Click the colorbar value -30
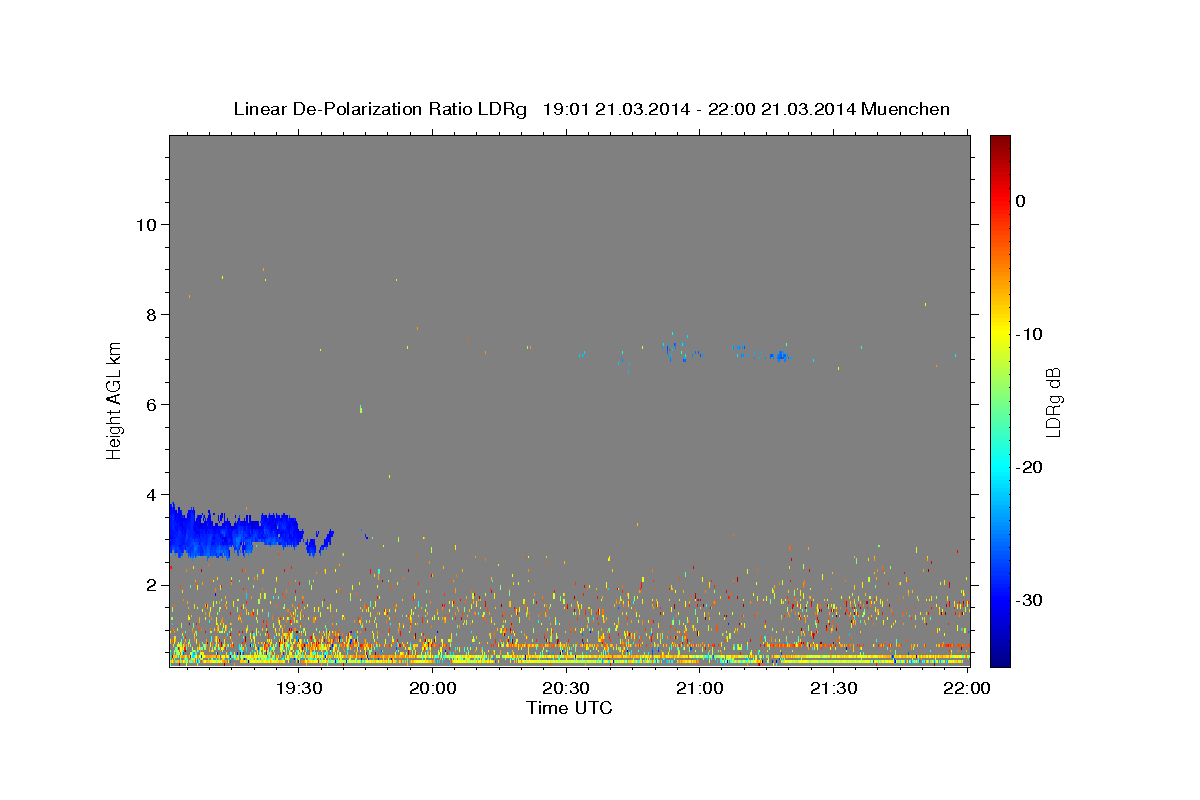Screen dimensions: 1200x800 (x=1030, y=600)
